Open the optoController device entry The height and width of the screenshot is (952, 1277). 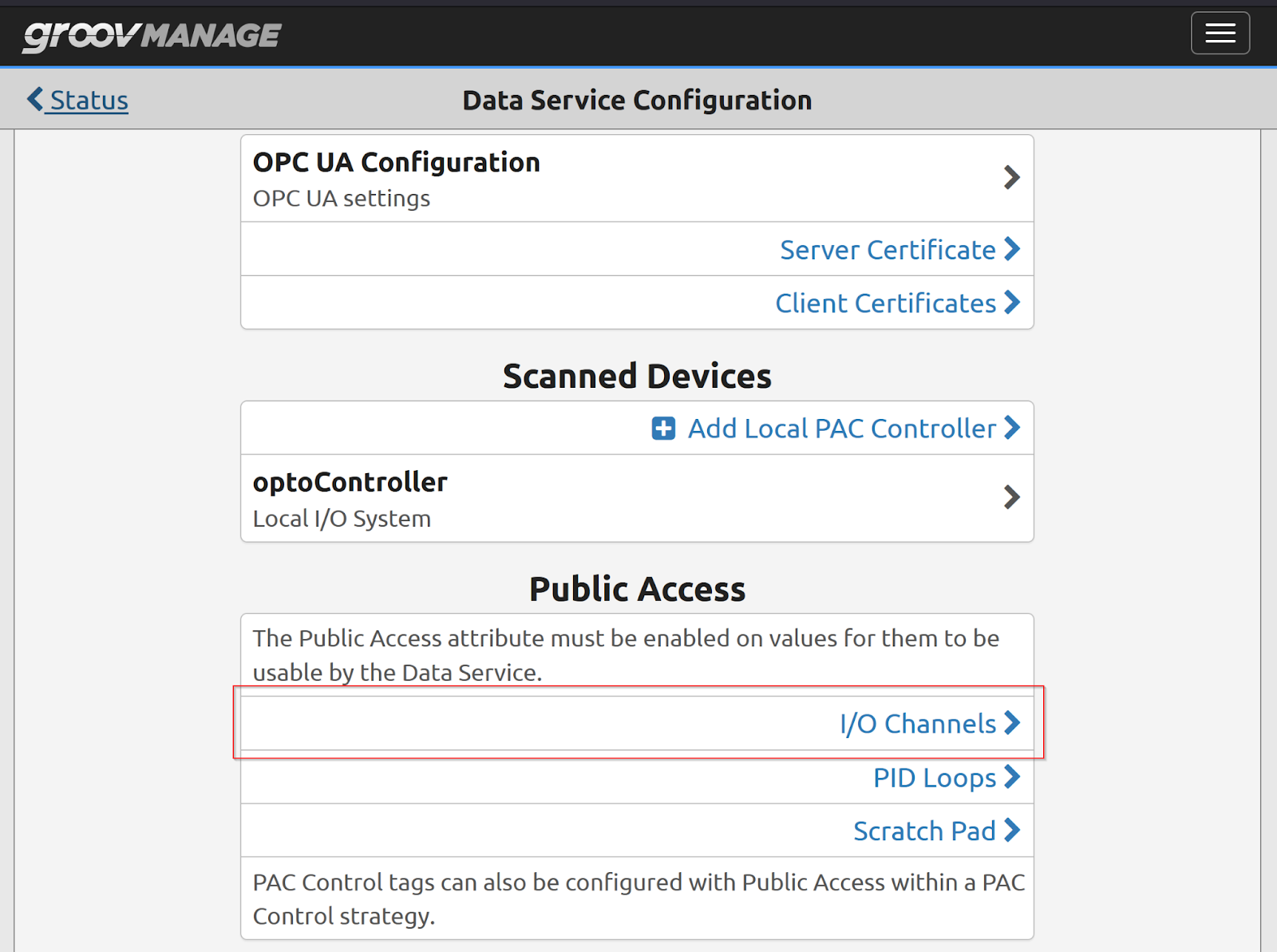[637, 499]
